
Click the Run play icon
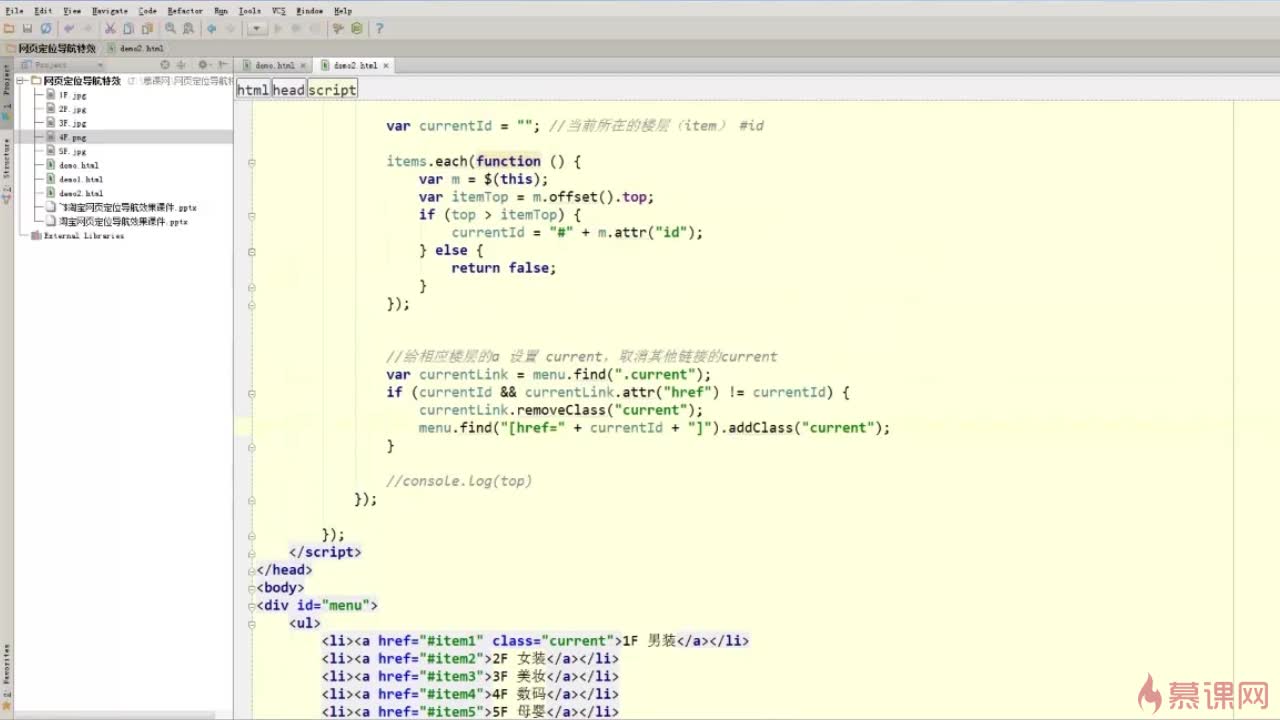(279, 29)
